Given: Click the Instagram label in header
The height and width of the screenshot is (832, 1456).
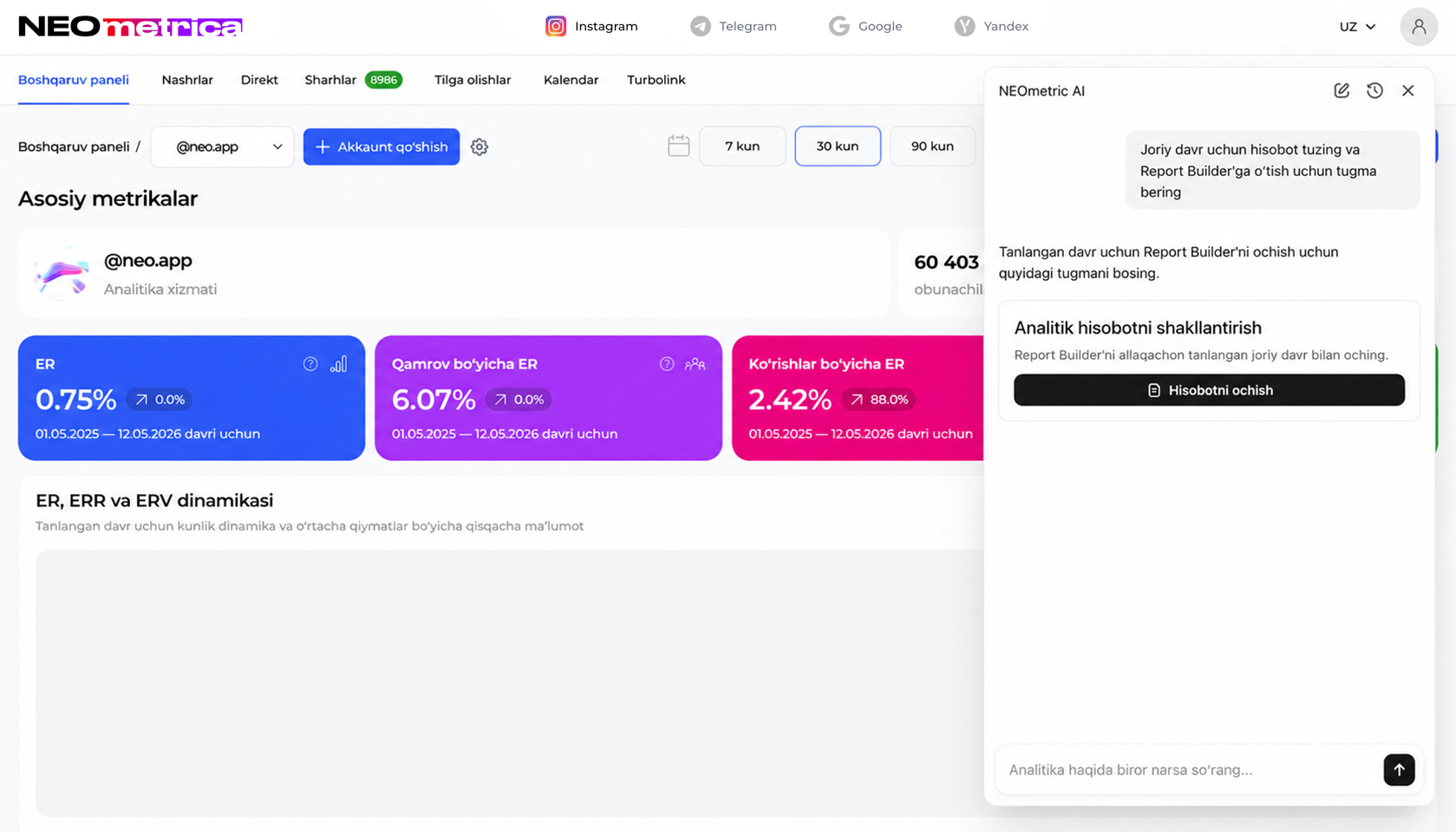Looking at the screenshot, I should tap(606, 26).
